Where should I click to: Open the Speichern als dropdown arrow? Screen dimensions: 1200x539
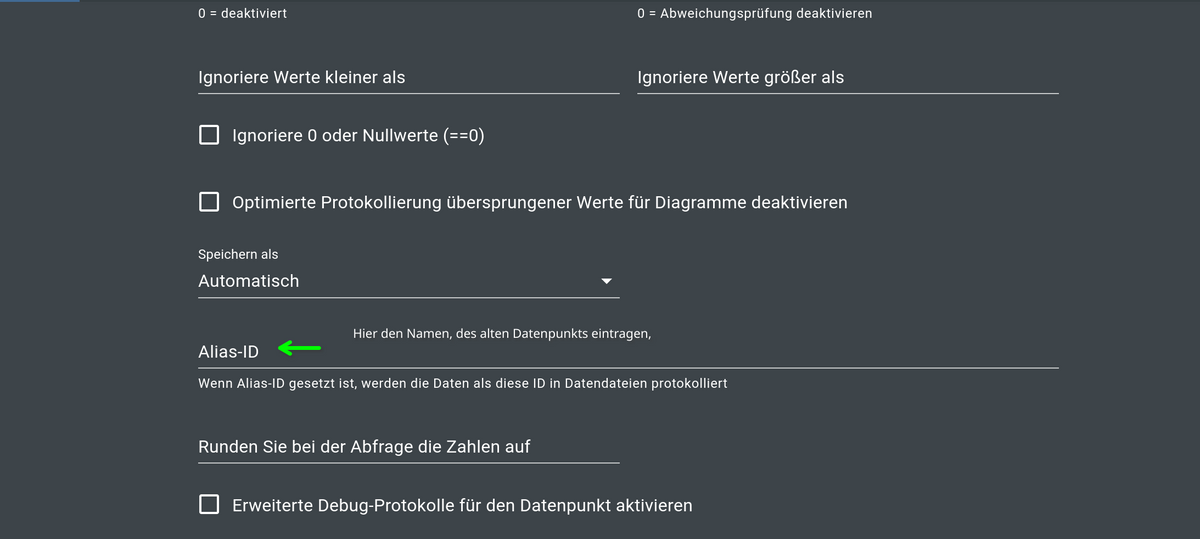click(x=606, y=282)
